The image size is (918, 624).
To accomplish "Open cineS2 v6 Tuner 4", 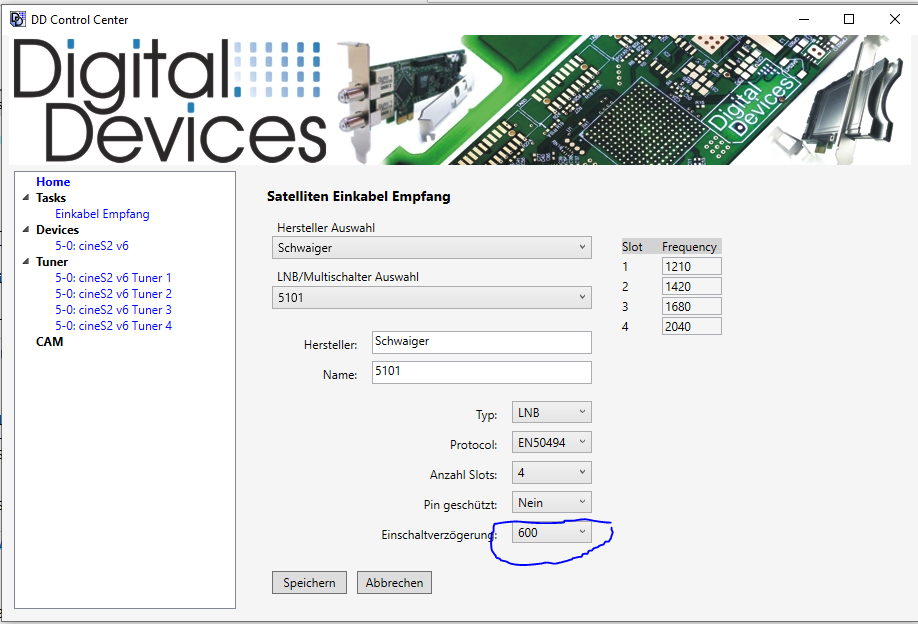I will (113, 326).
